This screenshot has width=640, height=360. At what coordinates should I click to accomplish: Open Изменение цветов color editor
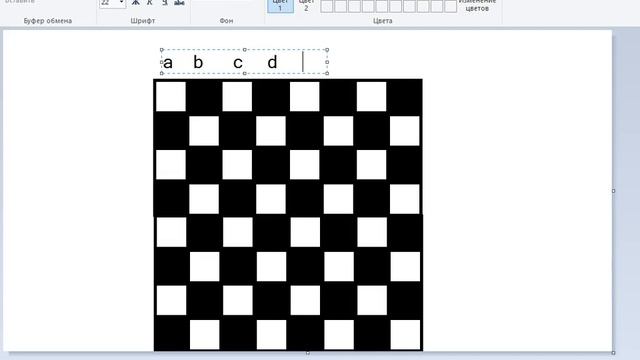pyautogui.click(x=477, y=6)
